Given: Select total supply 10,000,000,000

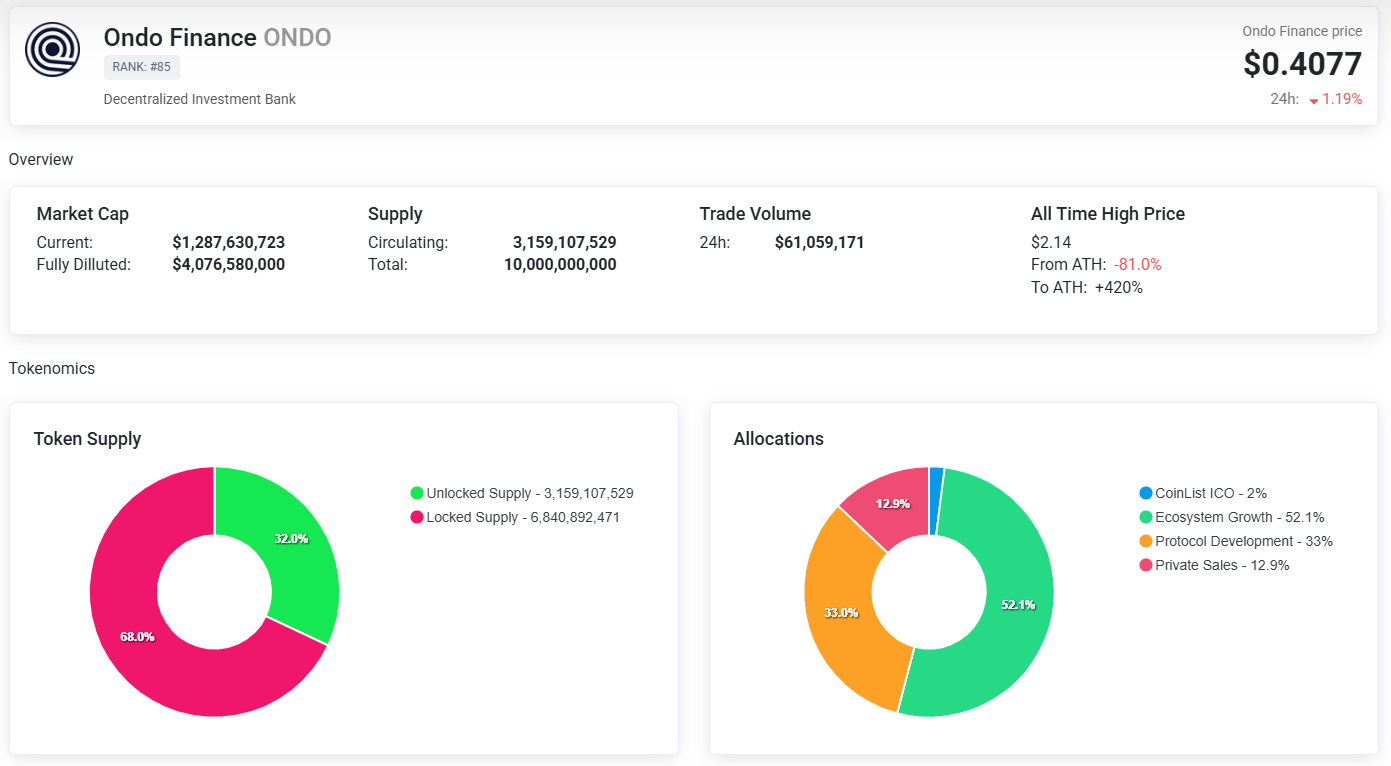Looking at the screenshot, I should point(560,265).
